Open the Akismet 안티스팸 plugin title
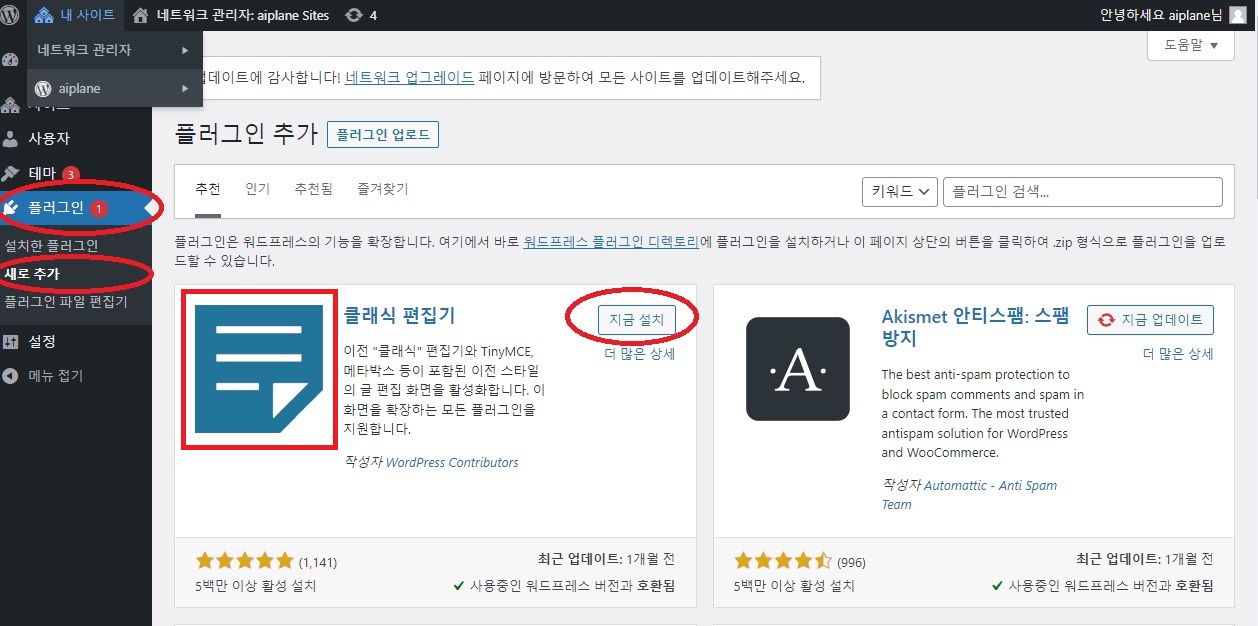 (975, 327)
